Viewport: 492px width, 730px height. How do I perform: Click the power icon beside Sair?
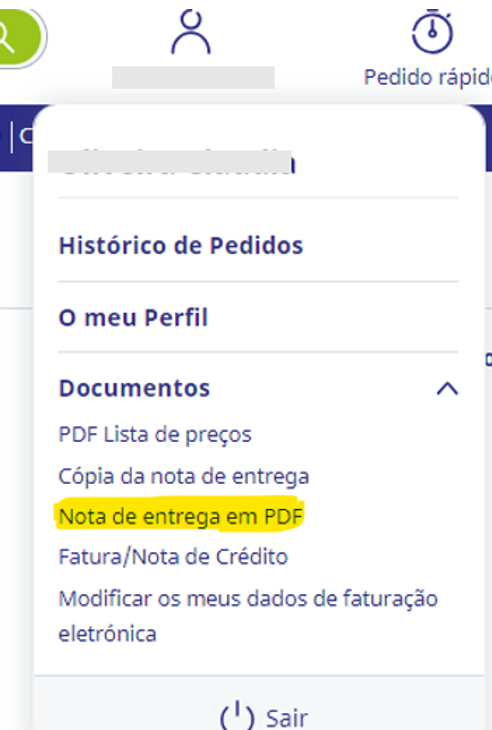click(237, 716)
